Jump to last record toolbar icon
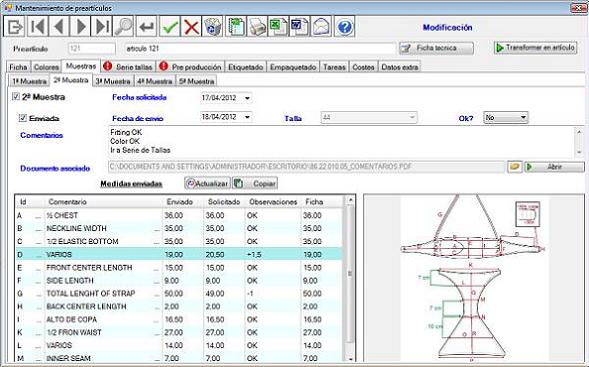 pos(102,26)
